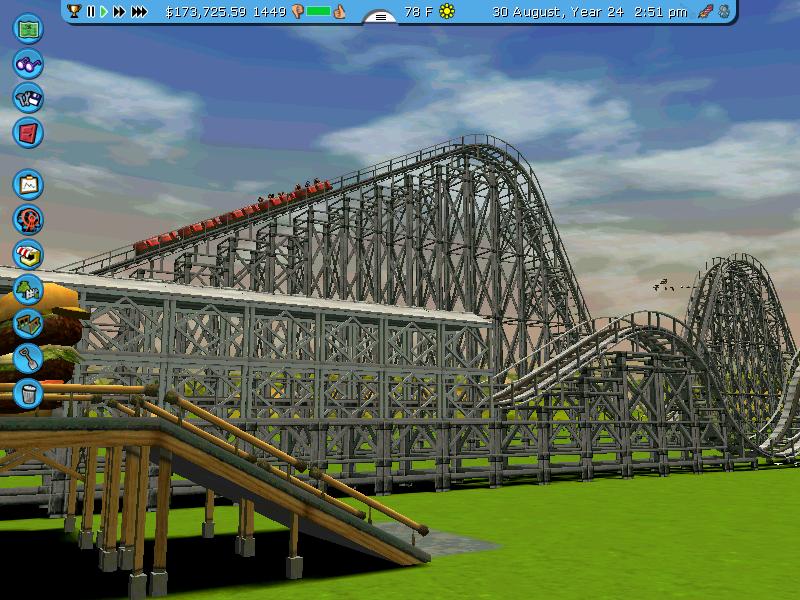Click the temperature reading 78 F
800x600 pixels.
[418, 12]
